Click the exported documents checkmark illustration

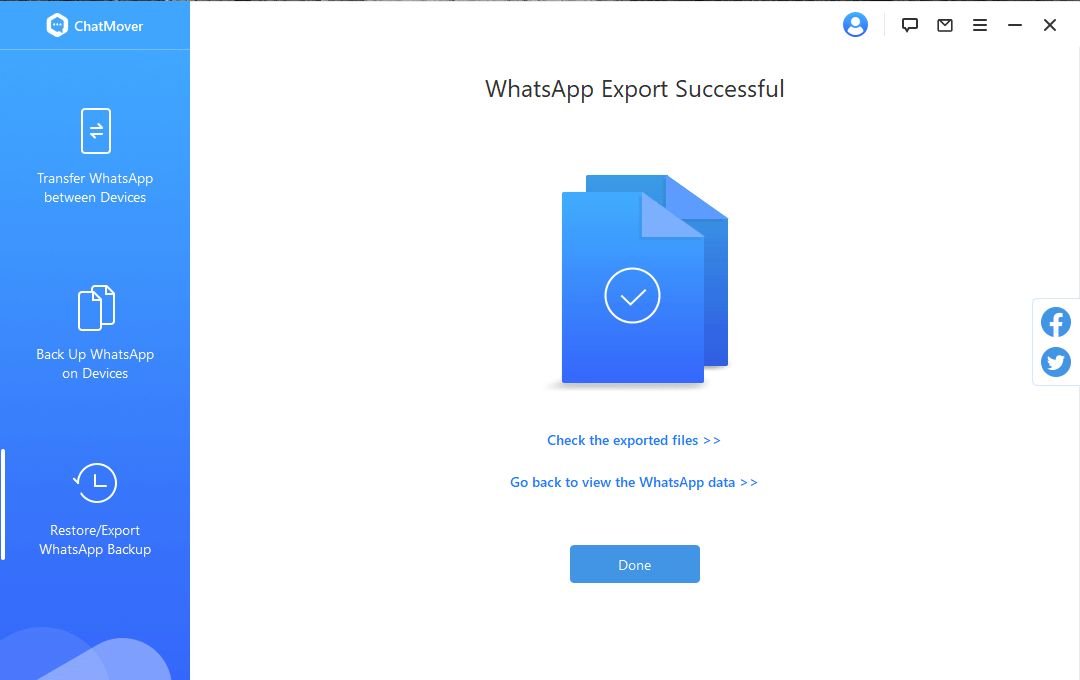645,279
